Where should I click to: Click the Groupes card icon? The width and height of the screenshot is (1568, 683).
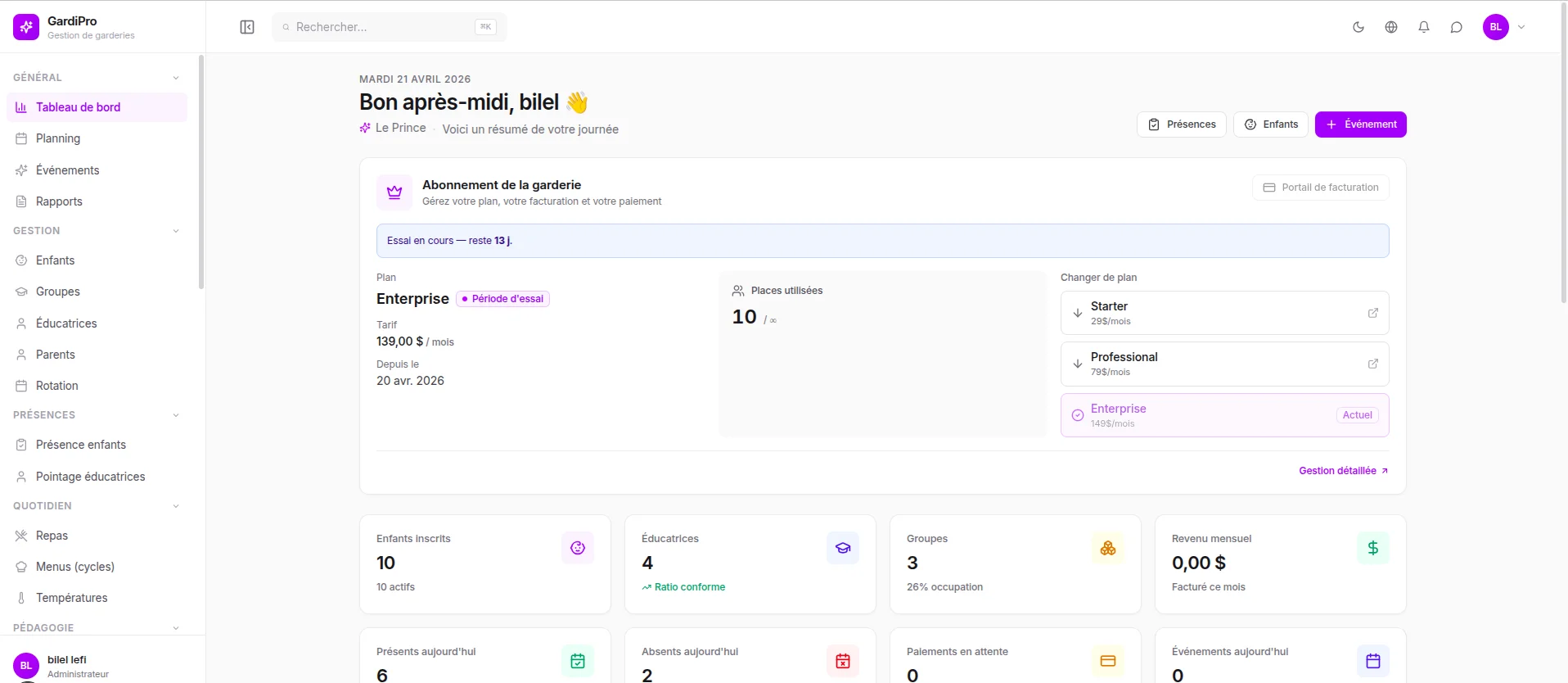(x=1107, y=548)
